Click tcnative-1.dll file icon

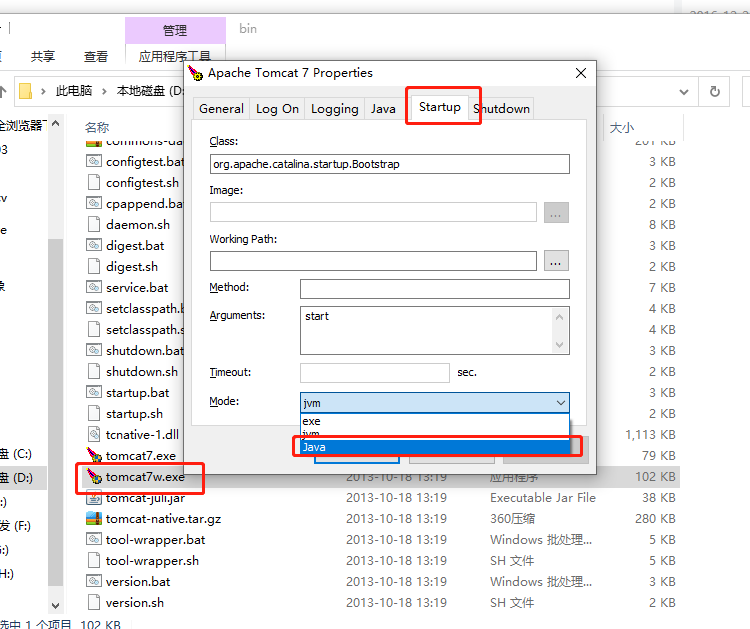(94, 434)
